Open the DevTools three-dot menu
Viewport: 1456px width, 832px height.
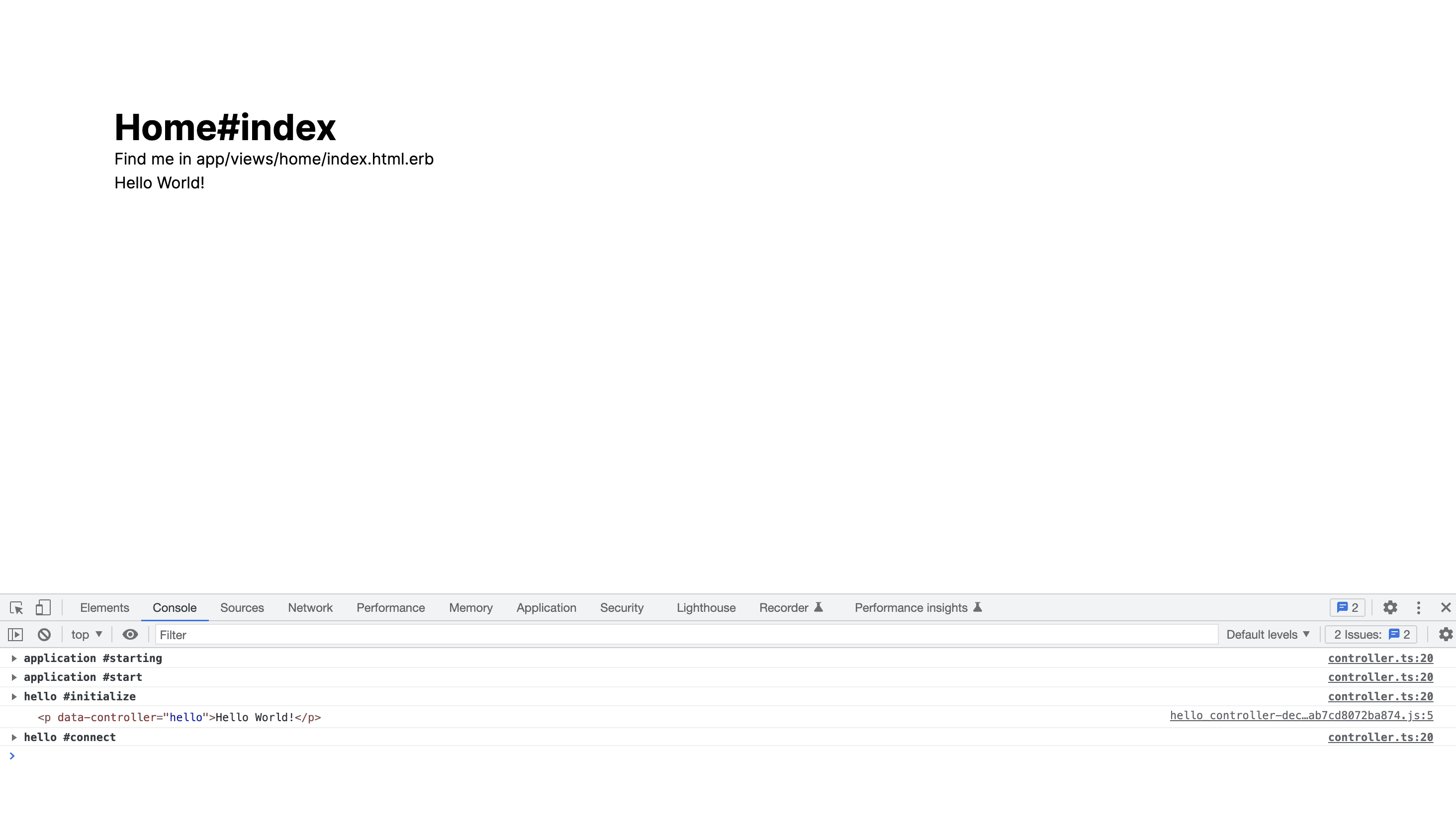tap(1418, 607)
